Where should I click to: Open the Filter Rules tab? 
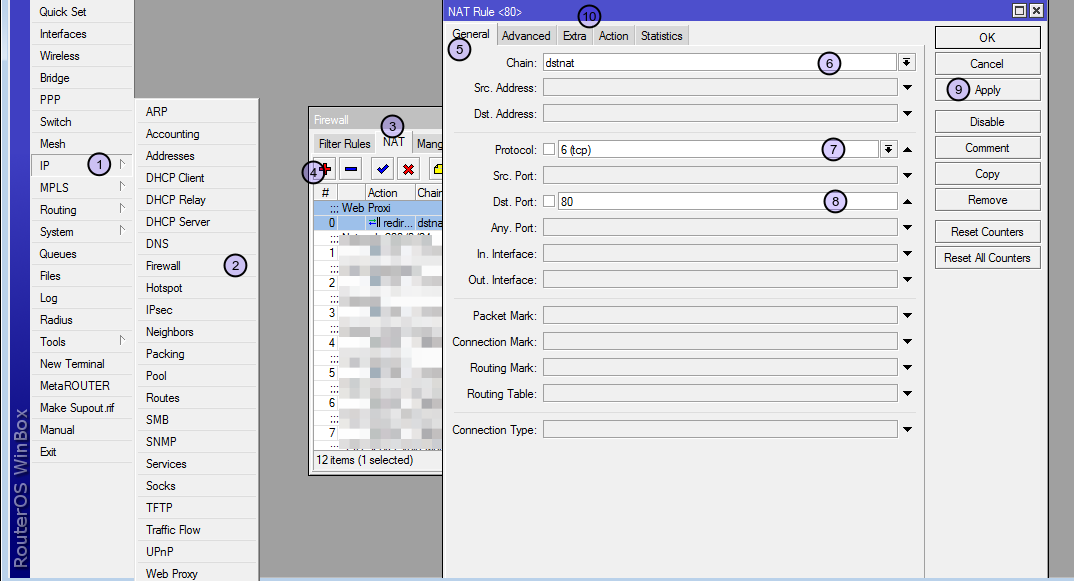(344, 144)
